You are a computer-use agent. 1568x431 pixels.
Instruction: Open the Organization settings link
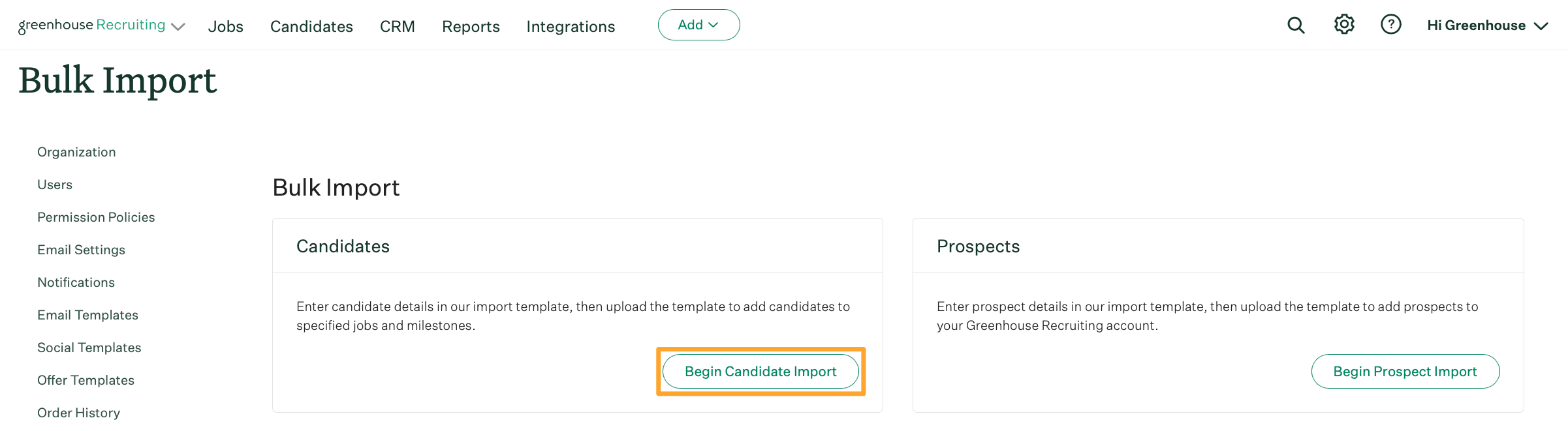(76, 151)
